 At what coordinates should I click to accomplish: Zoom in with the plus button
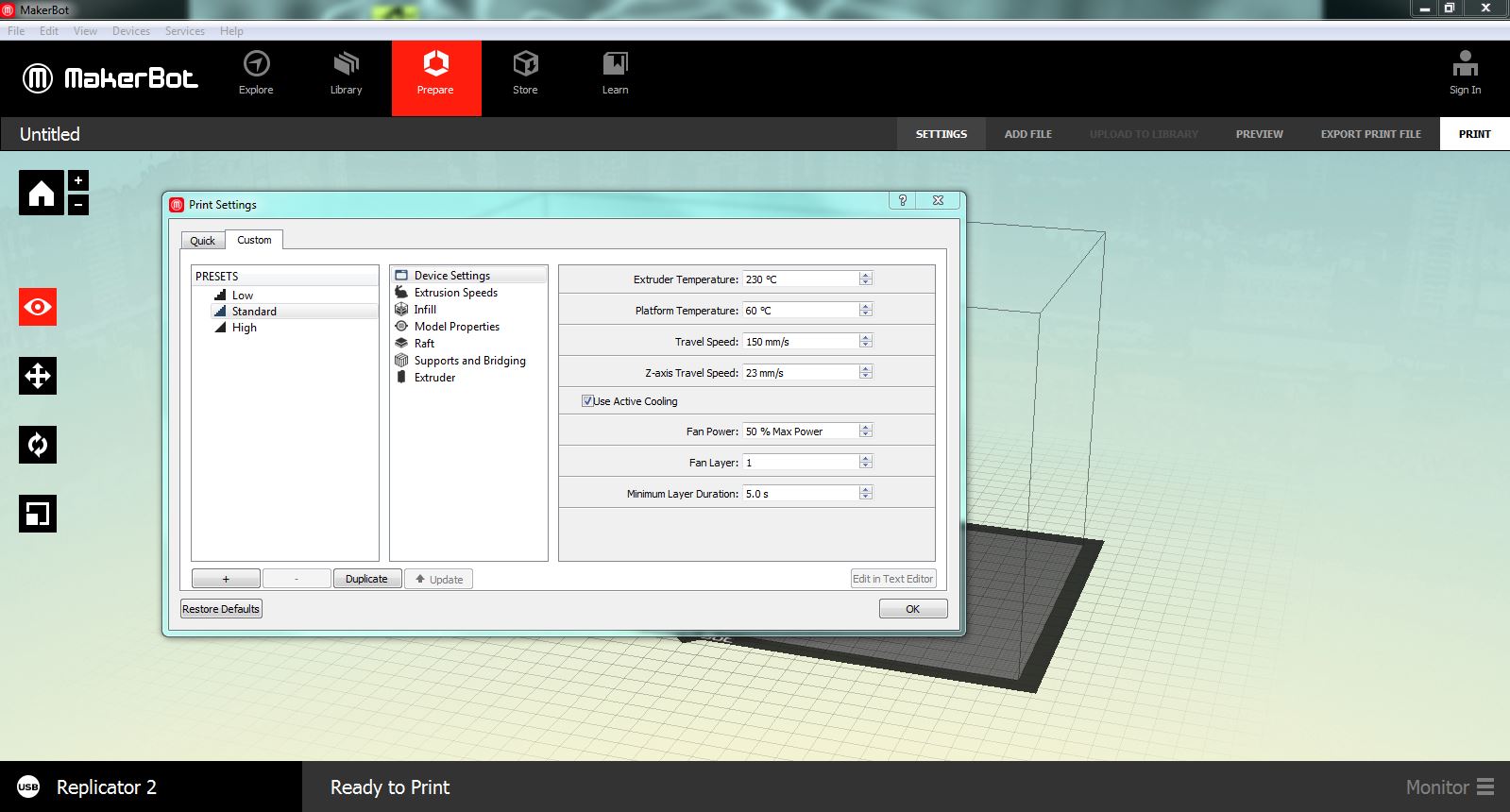[78, 180]
